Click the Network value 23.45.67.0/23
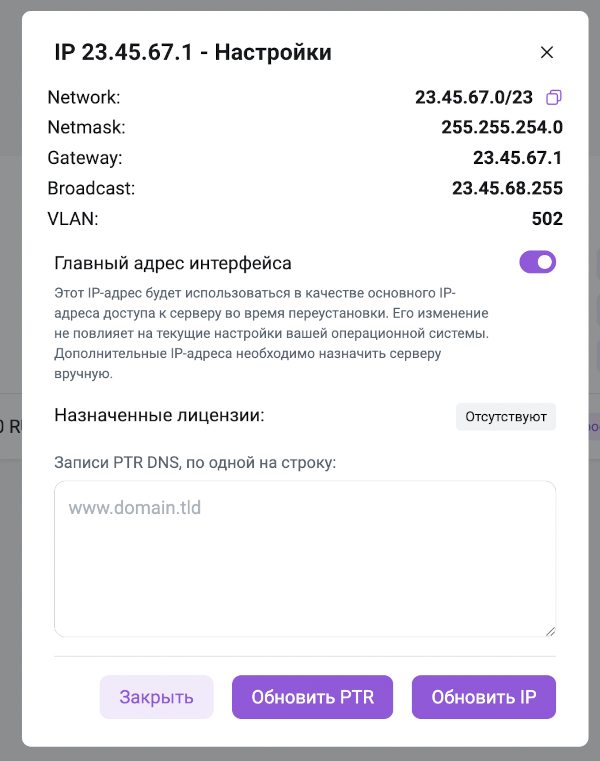Screen dimensions: 600x761 pyautogui.click(x=474, y=98)
